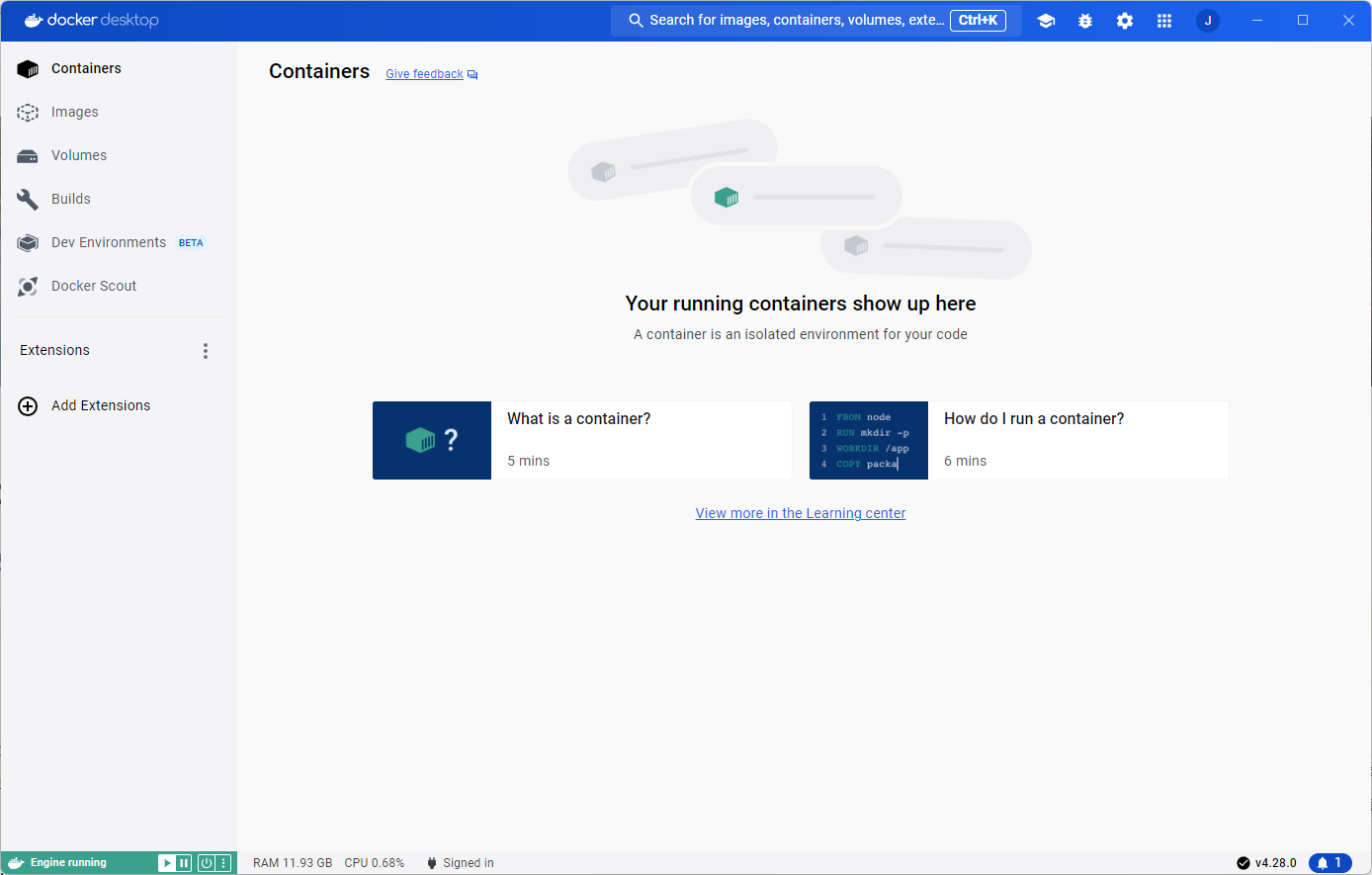Viewport: 1372px width, 875px height.
Task: Focus the search bar for images and containers
Action: click(816, 20)
